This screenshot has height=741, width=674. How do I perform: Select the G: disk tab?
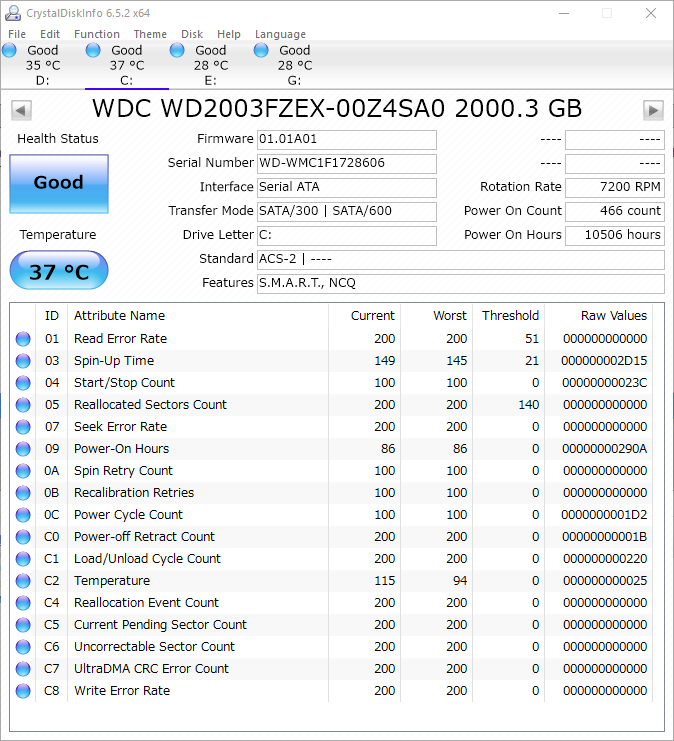coord(295,65)
